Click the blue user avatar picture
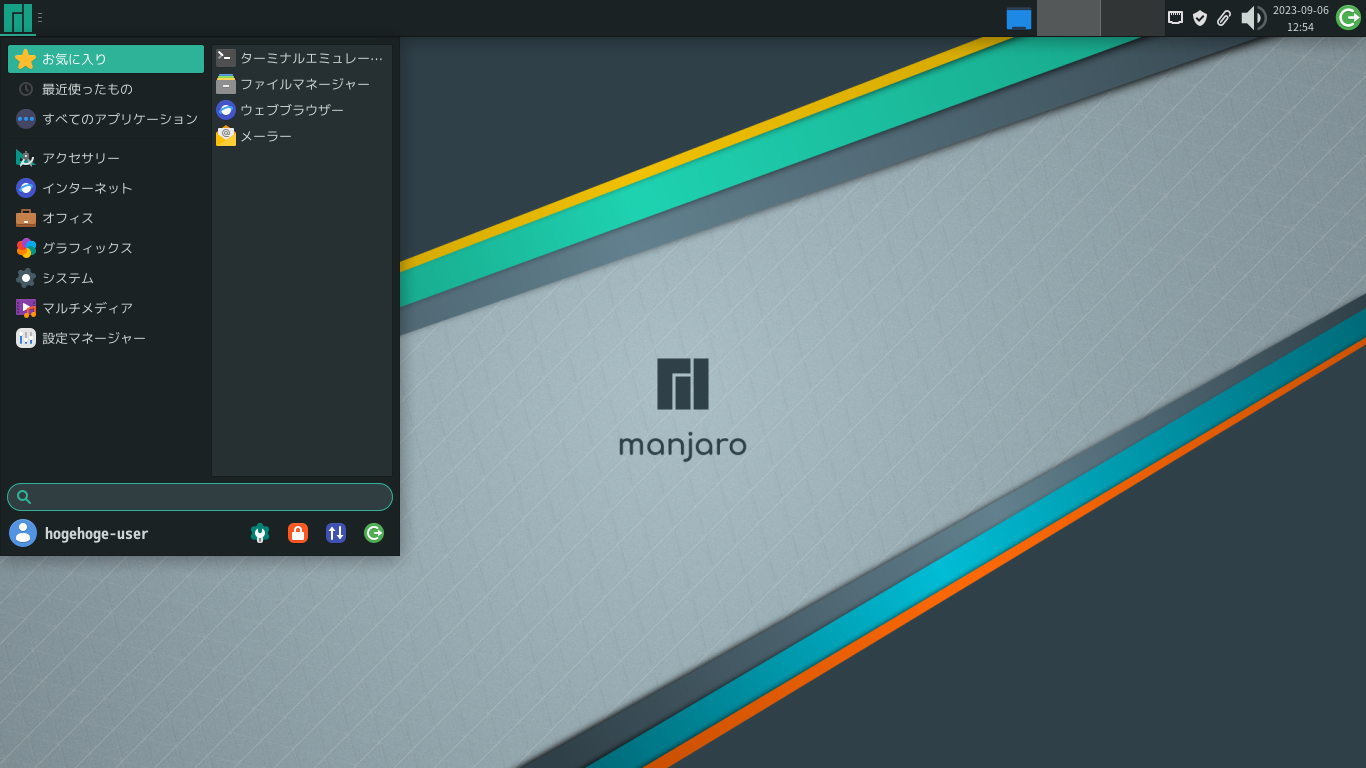Screen dimensions: 1366x768 23,533
